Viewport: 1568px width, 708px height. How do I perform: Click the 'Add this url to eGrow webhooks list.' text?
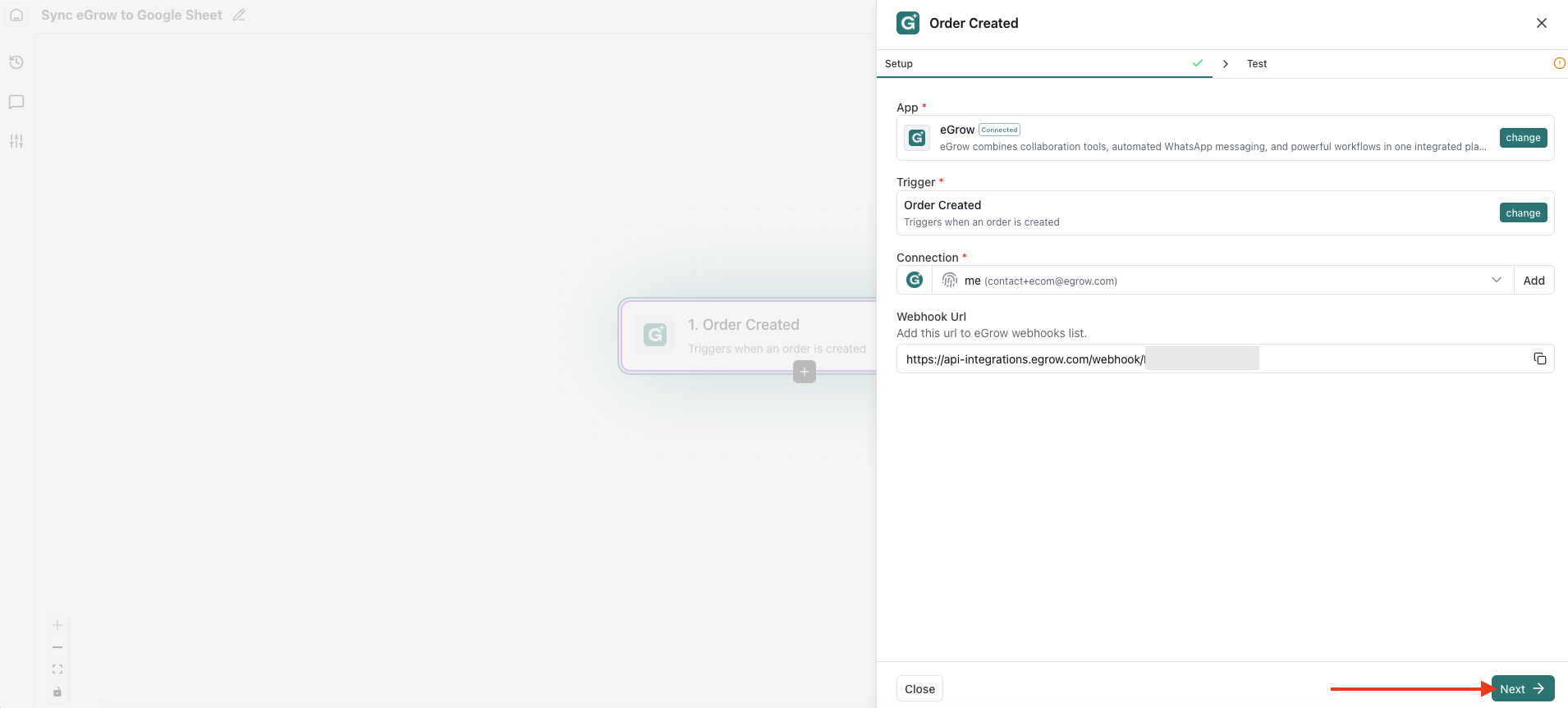coord(992,333)
